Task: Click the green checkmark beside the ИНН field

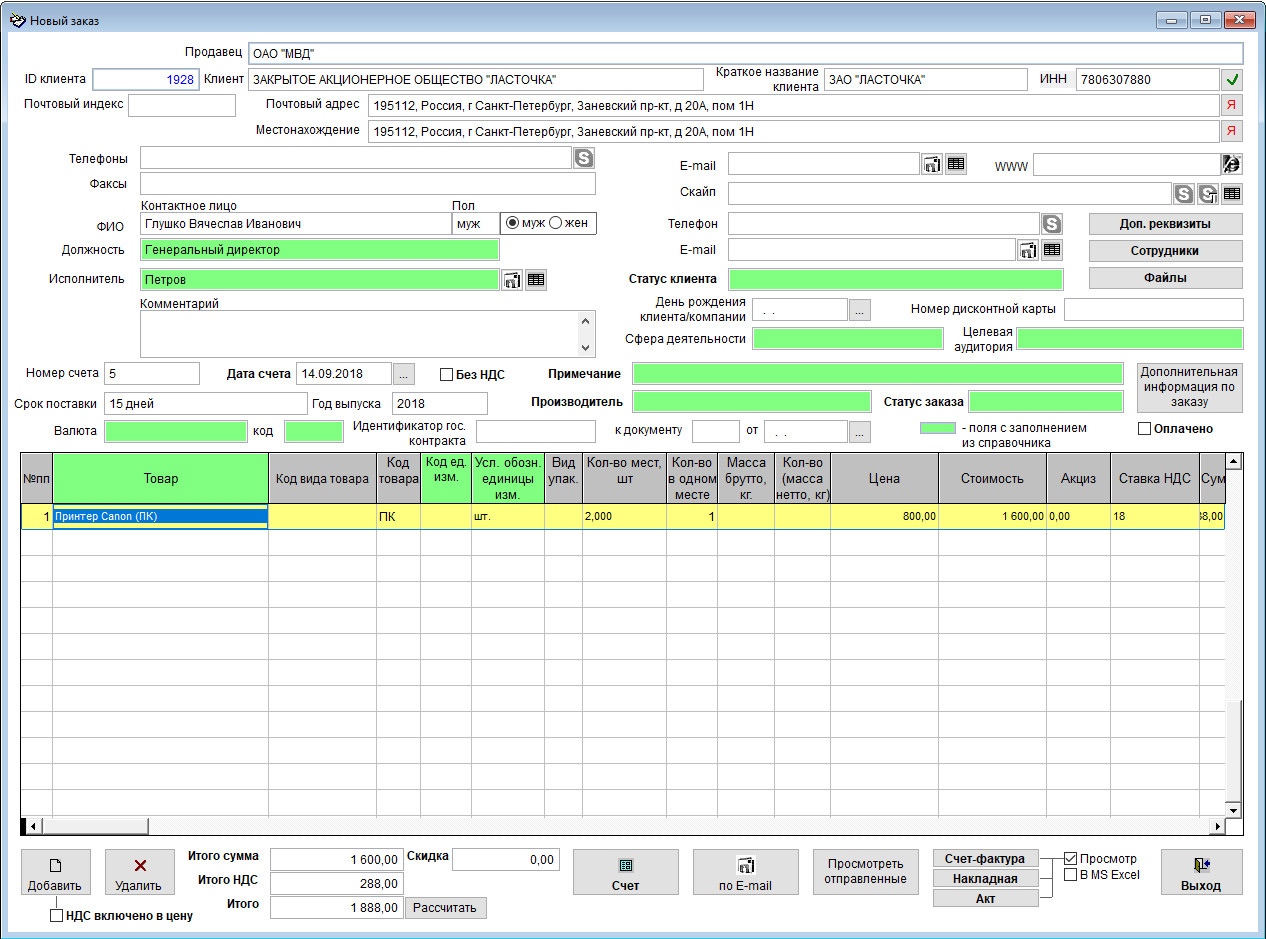Action: (1232, 80)
